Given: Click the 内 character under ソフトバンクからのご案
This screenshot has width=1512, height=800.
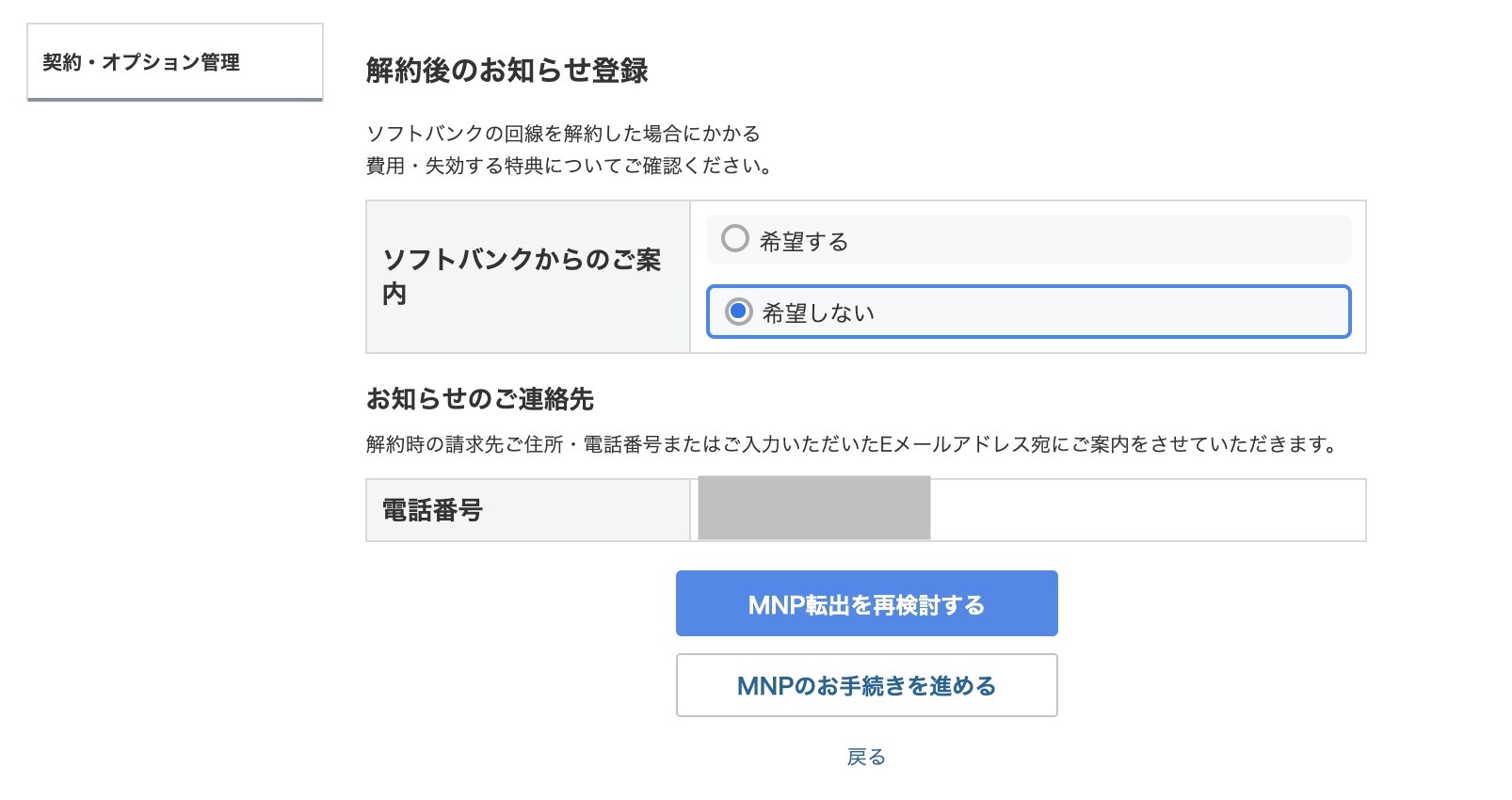Looking at the screenshot, I should (x=394, y=295).
